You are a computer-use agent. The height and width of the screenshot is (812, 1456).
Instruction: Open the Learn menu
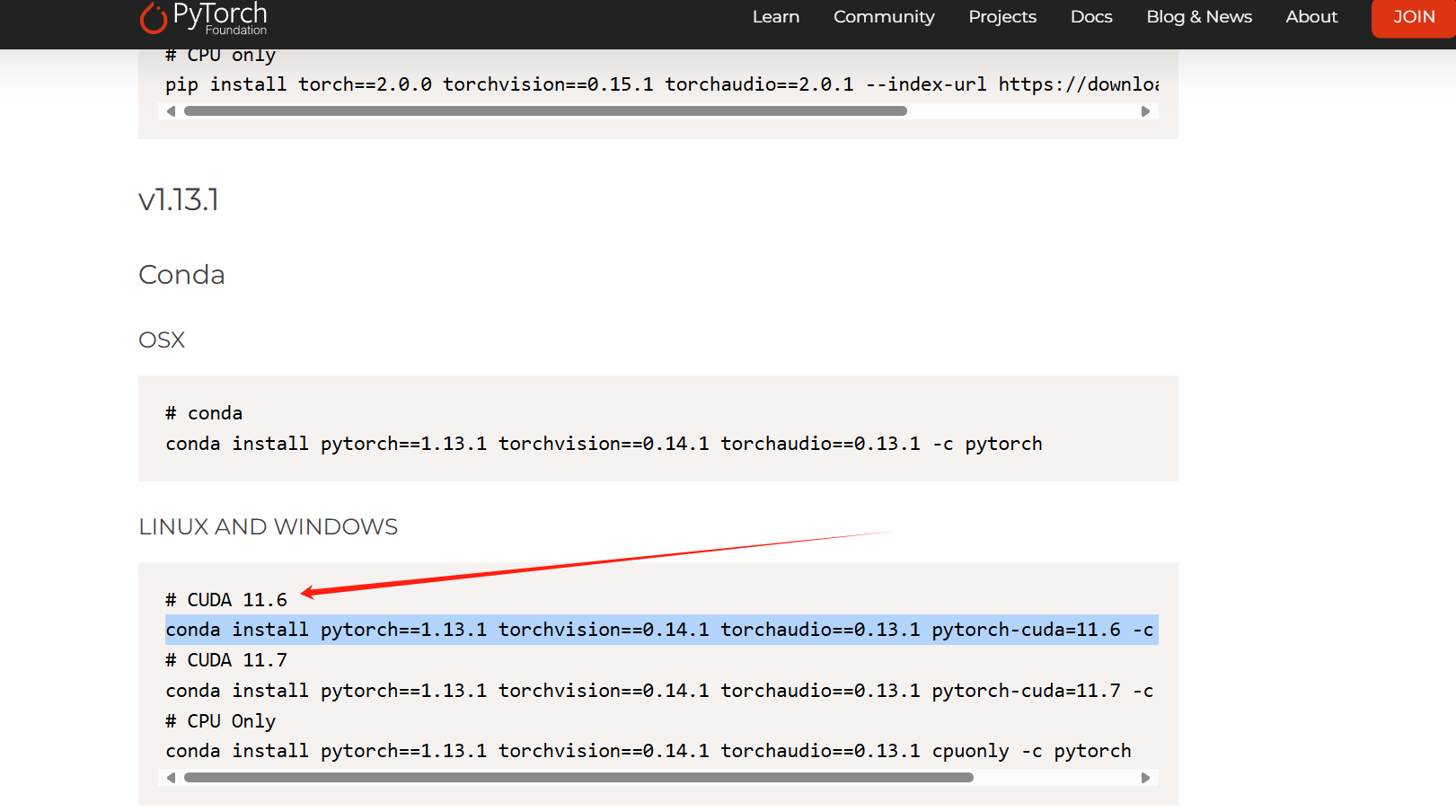point(776,17)
